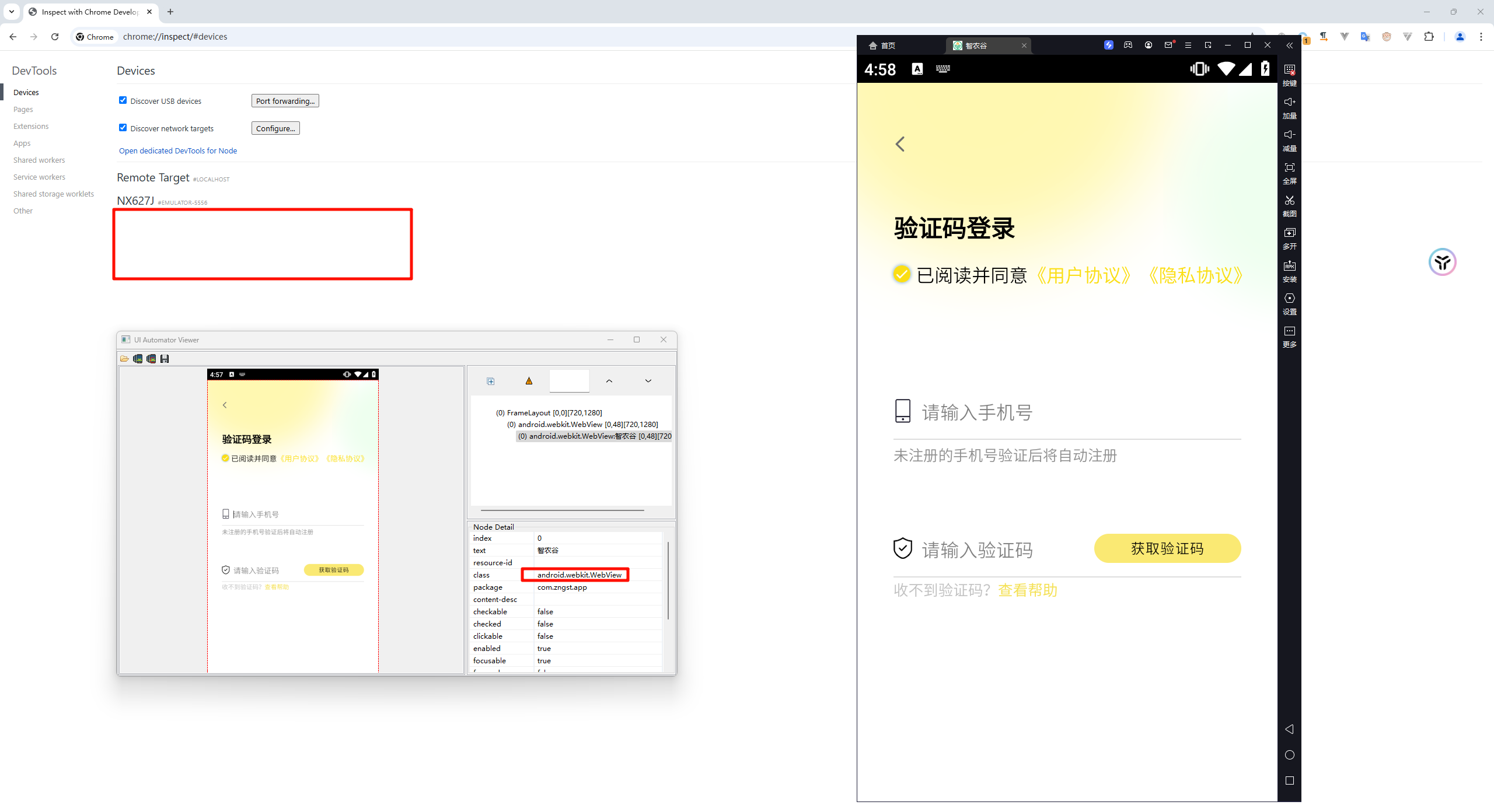Click the Device Screenshot icon in UI Automator

click(x=138, y=359)
